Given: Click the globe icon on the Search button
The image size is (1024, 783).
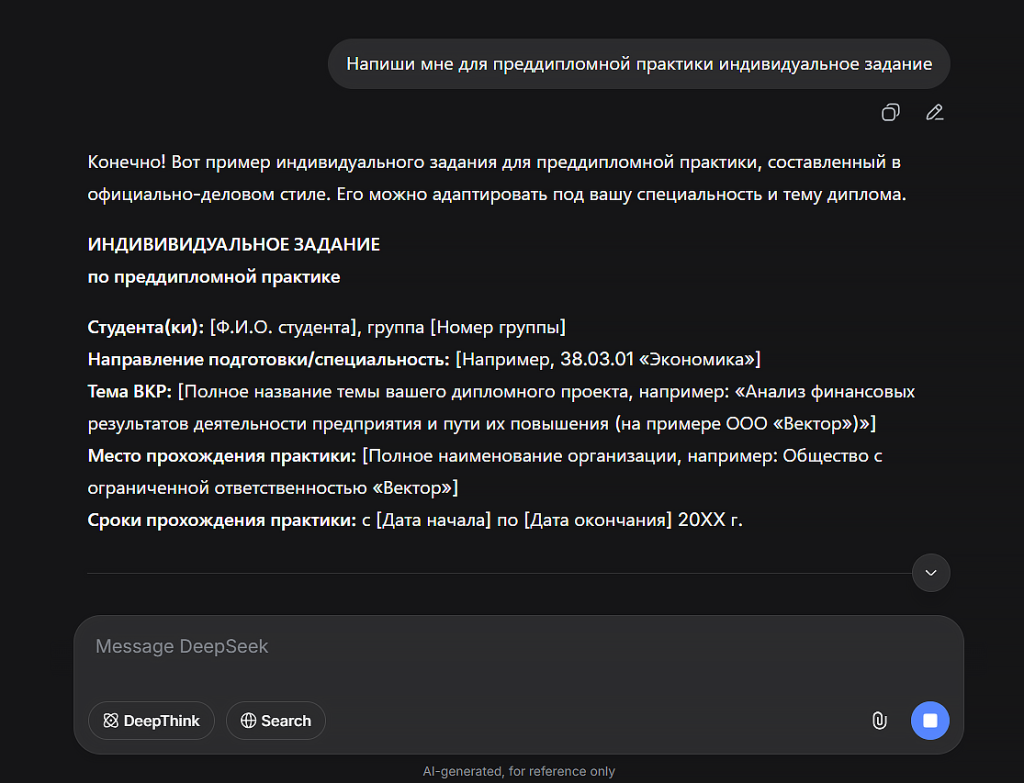Looking at the screenshot, I should 247,720.
